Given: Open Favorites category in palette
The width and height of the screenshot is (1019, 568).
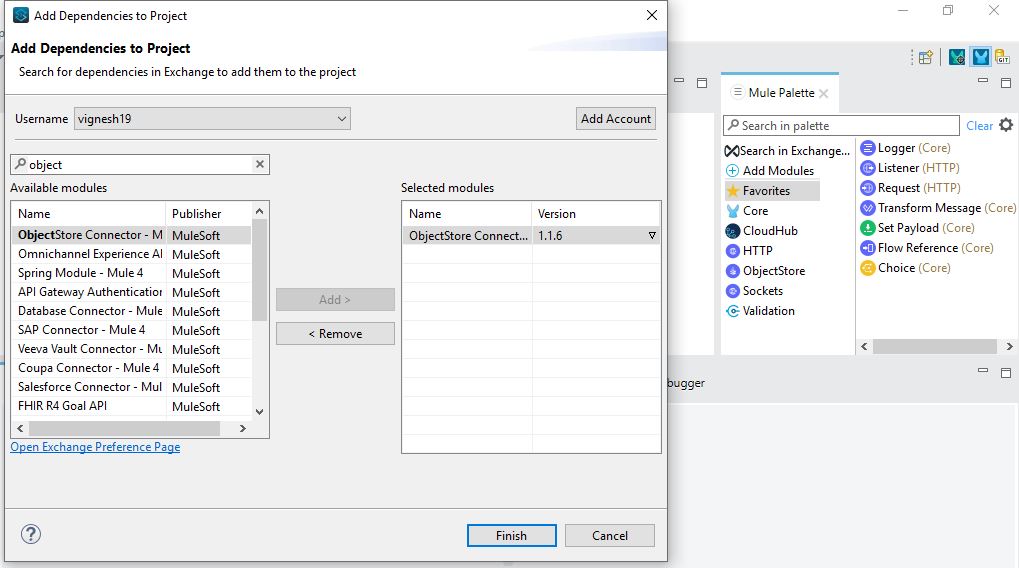Looking at the screenshot, I should (x=772, y=191).
